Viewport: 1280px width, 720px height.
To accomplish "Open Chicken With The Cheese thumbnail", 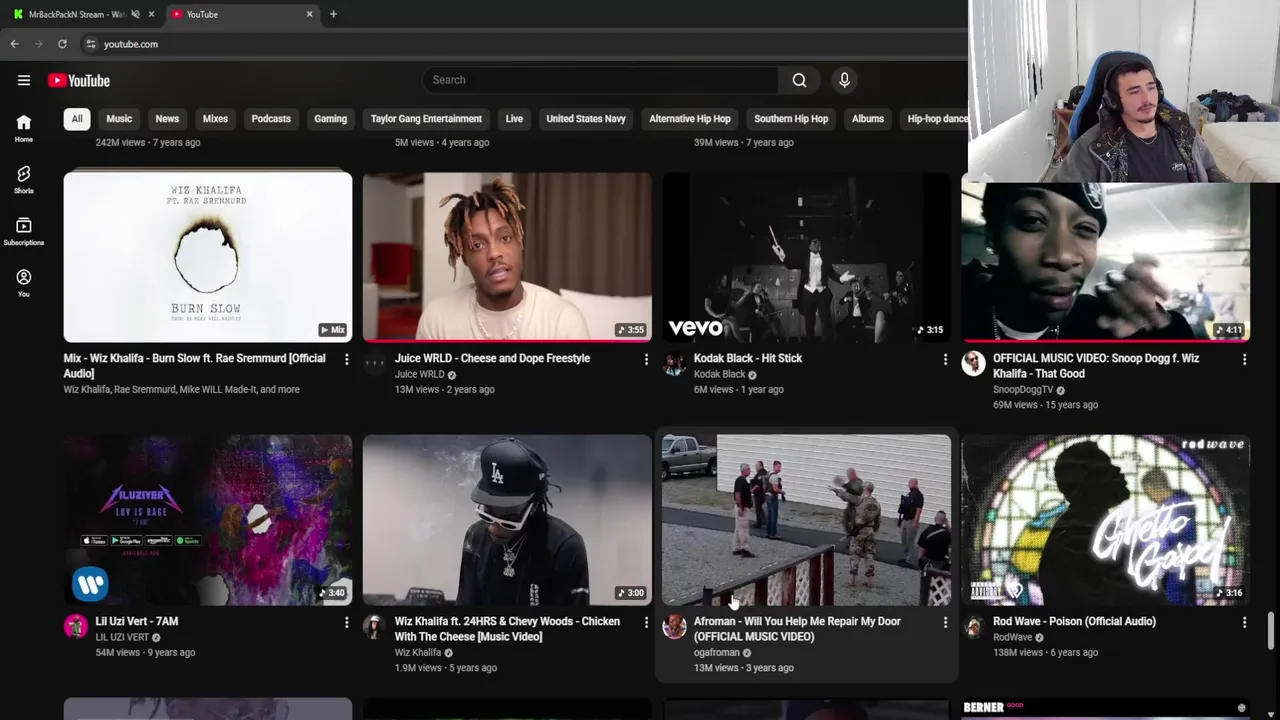I will point(507,520).
